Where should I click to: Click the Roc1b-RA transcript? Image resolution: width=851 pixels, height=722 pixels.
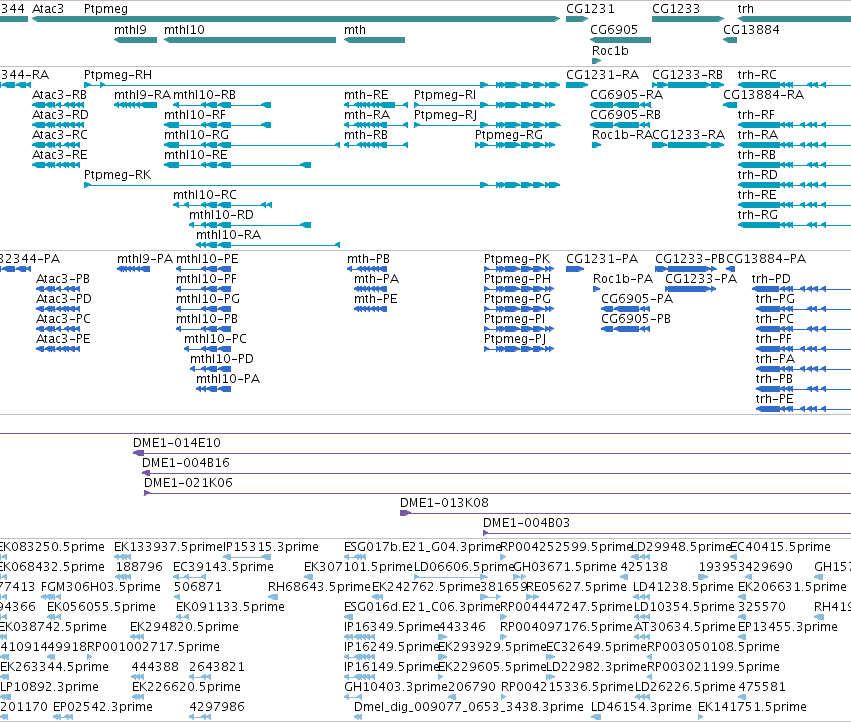click(x=596, y=145)
